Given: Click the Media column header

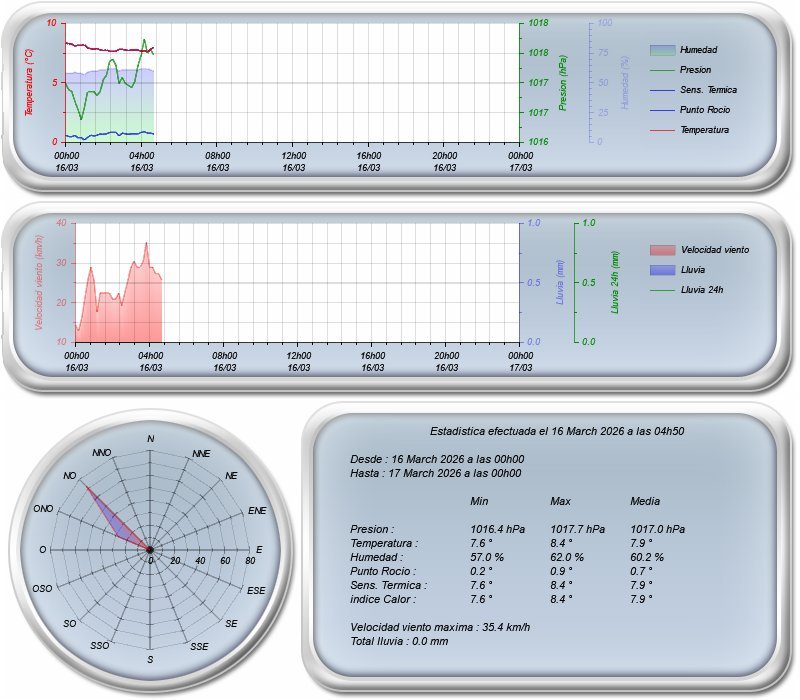Looking at the screenshot, I should point(645,501).
